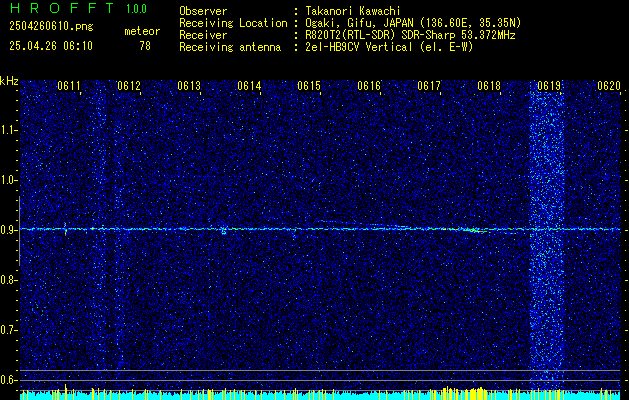
Task: Click the Receiving antenna label
Action: [230, 47]
